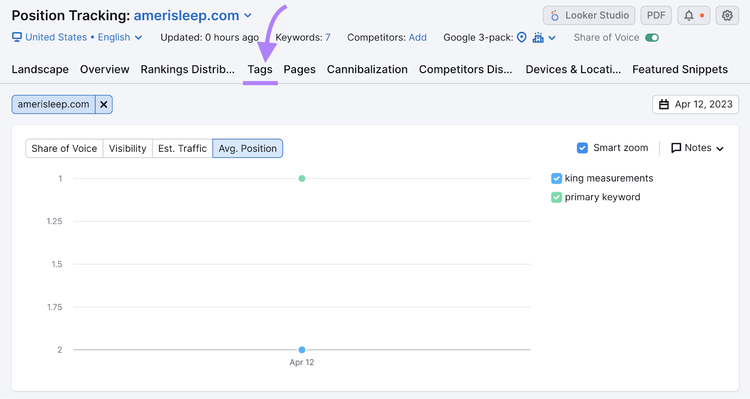Select the Tags tab
Image resolution: width=750 pixels, height=399 pixels.
(x=260, y=69)
